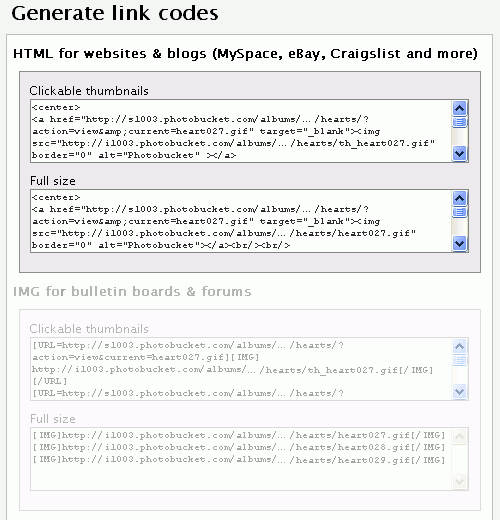Image resolution: width=500 pixels, height=520 pixels.
Task: Click scrollbar thumb in IMG Clickable thumbnails box
Action: [459, 360]
